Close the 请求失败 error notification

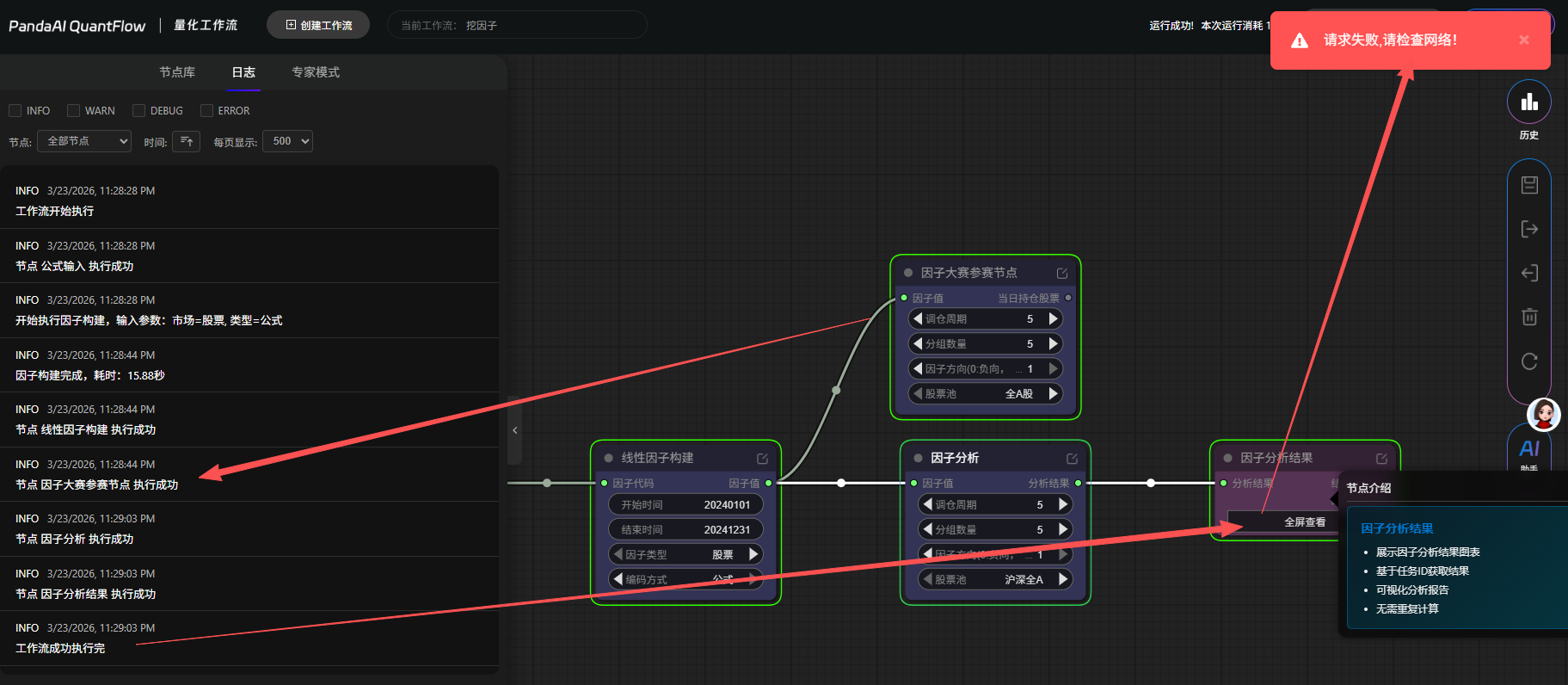click(1523, 40)
